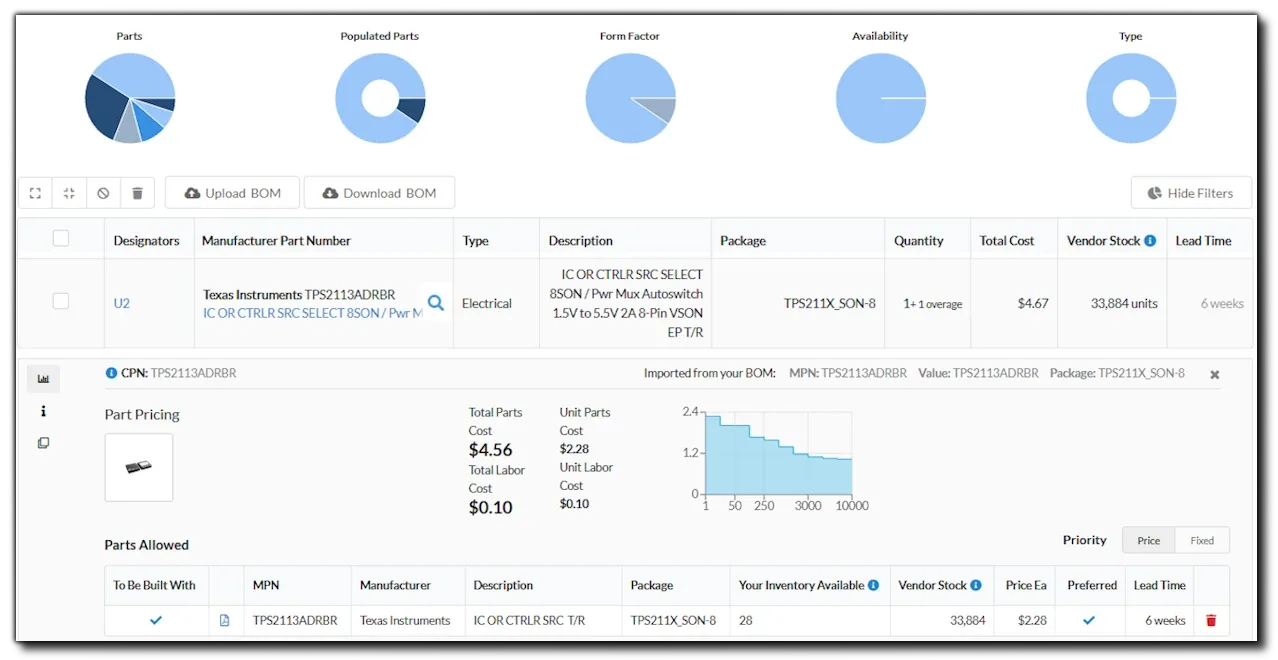The height and width of the screenshot is (660, 1278).
Task: Close the expanded part details panel
Action: point(1214,374)
